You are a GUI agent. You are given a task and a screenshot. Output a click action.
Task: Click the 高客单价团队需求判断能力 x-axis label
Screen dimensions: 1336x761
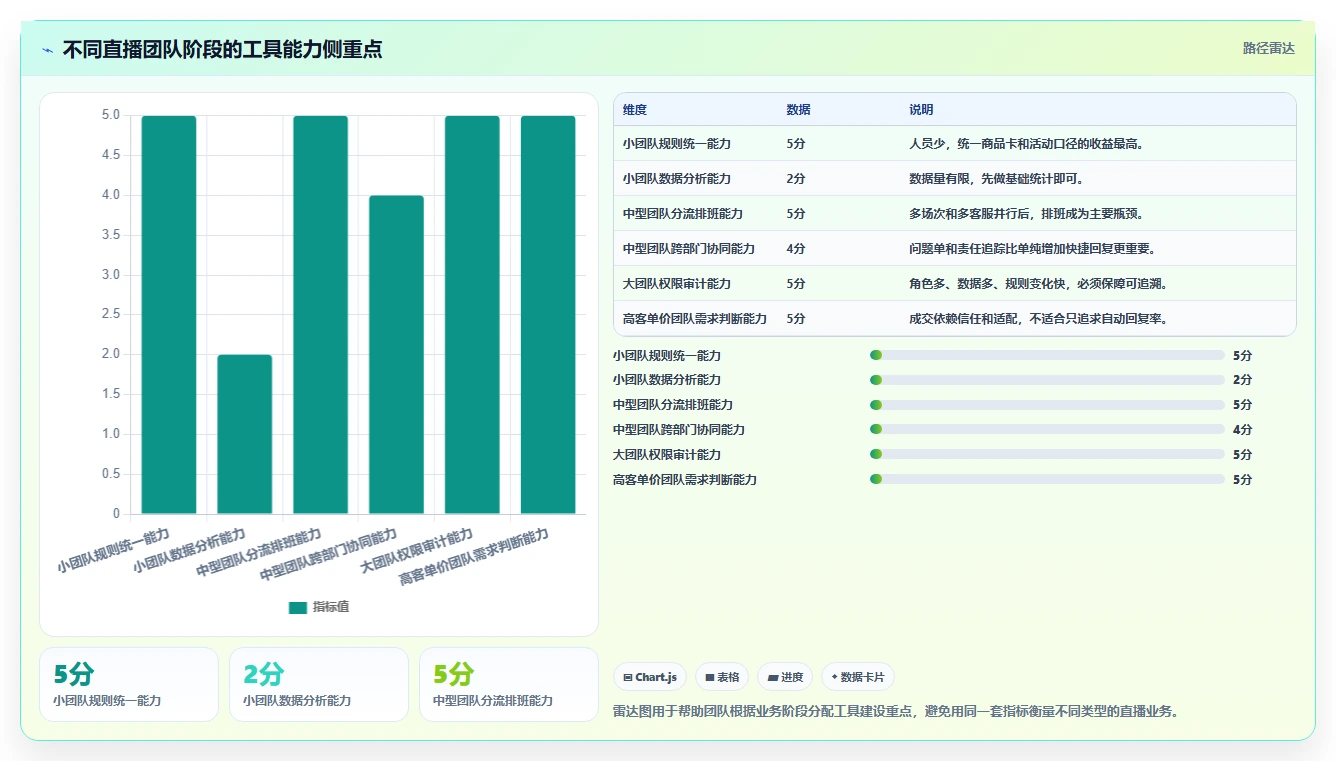coord(474,557)
